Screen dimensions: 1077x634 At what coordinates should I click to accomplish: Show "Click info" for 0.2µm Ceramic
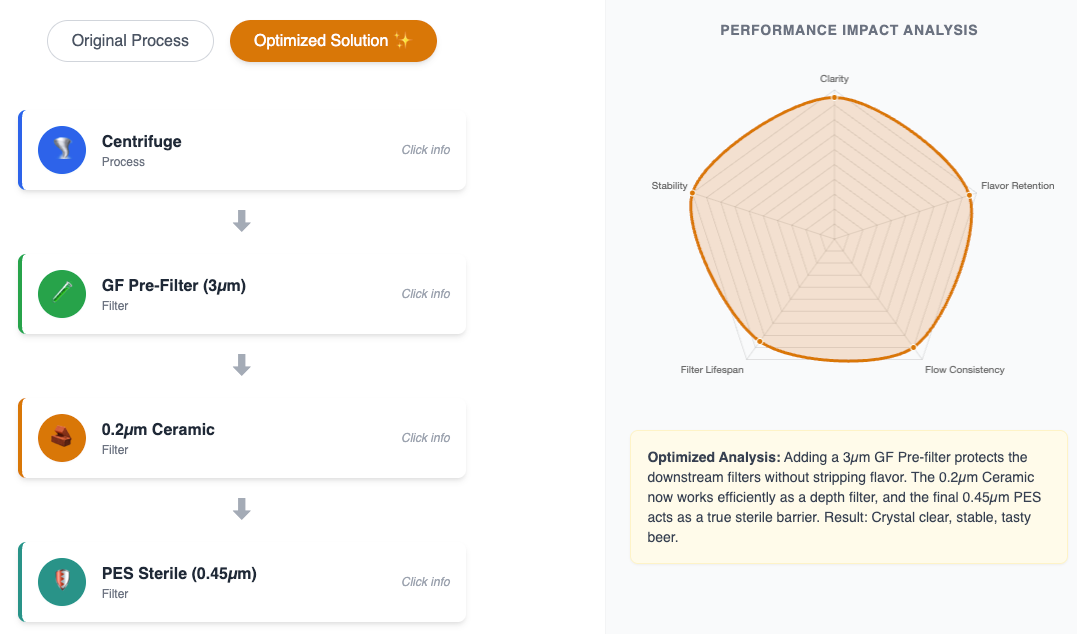[x=426, y=438]
